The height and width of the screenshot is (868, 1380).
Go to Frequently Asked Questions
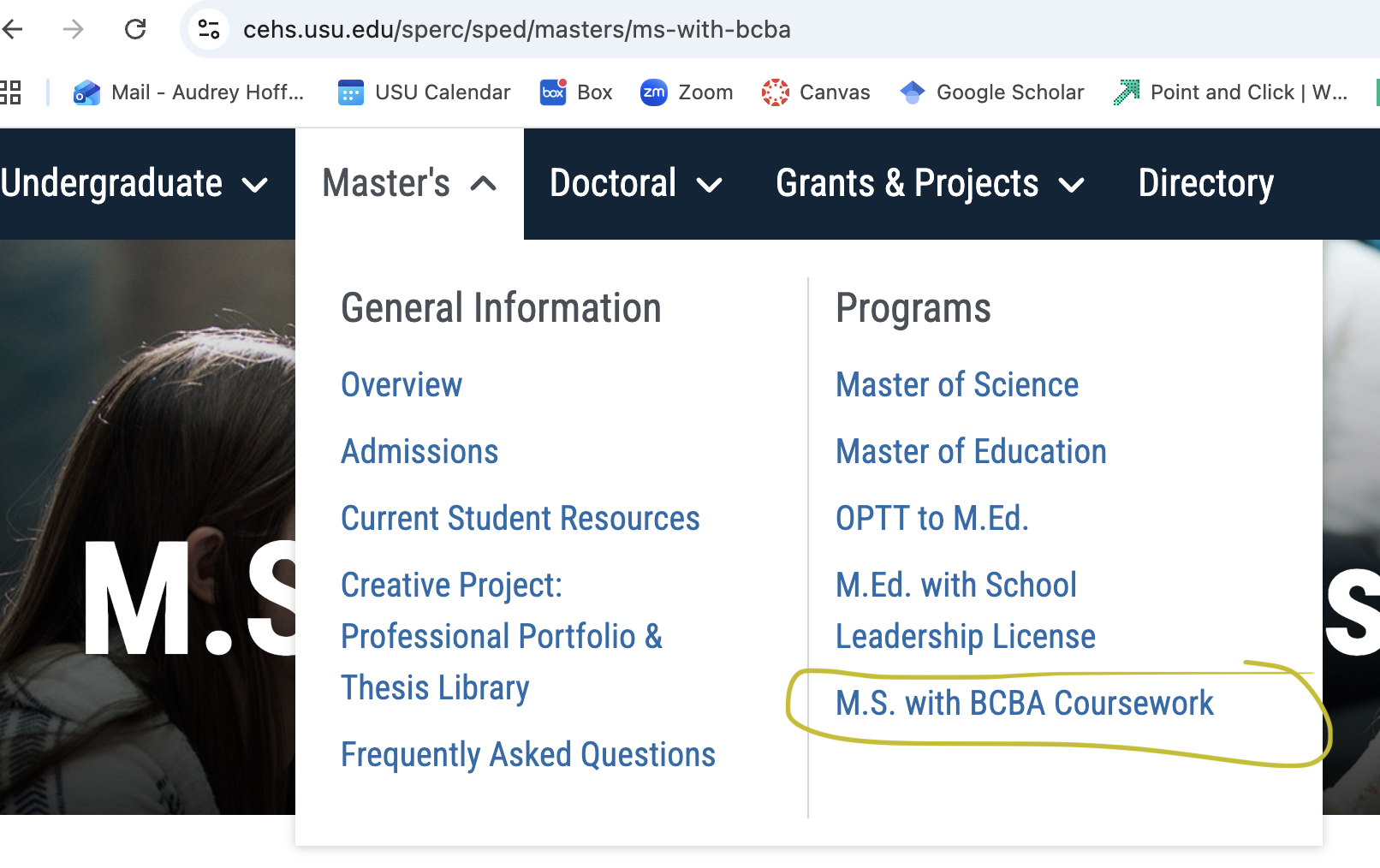527,755
